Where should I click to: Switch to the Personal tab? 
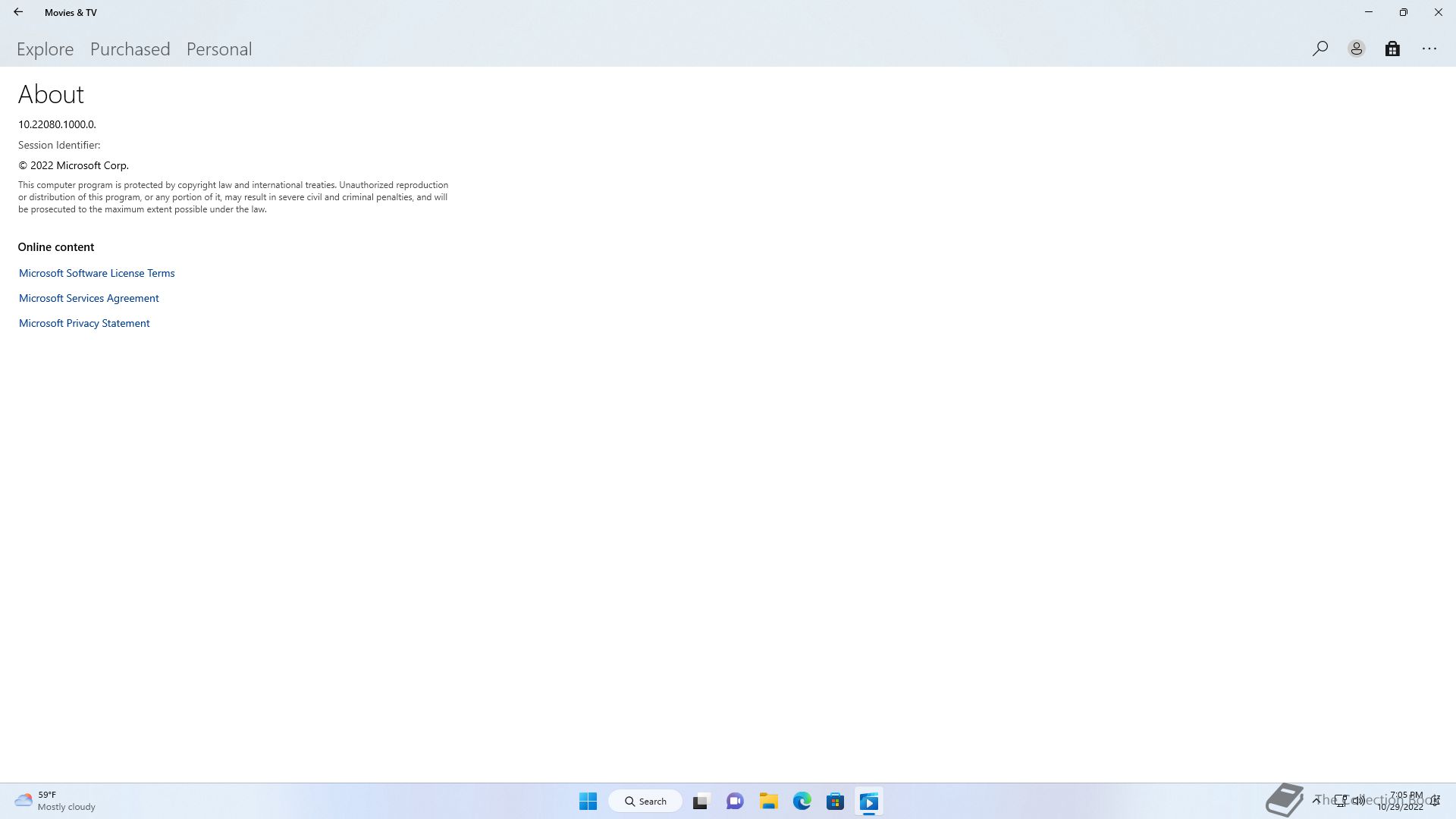click(x=219, y=49)
